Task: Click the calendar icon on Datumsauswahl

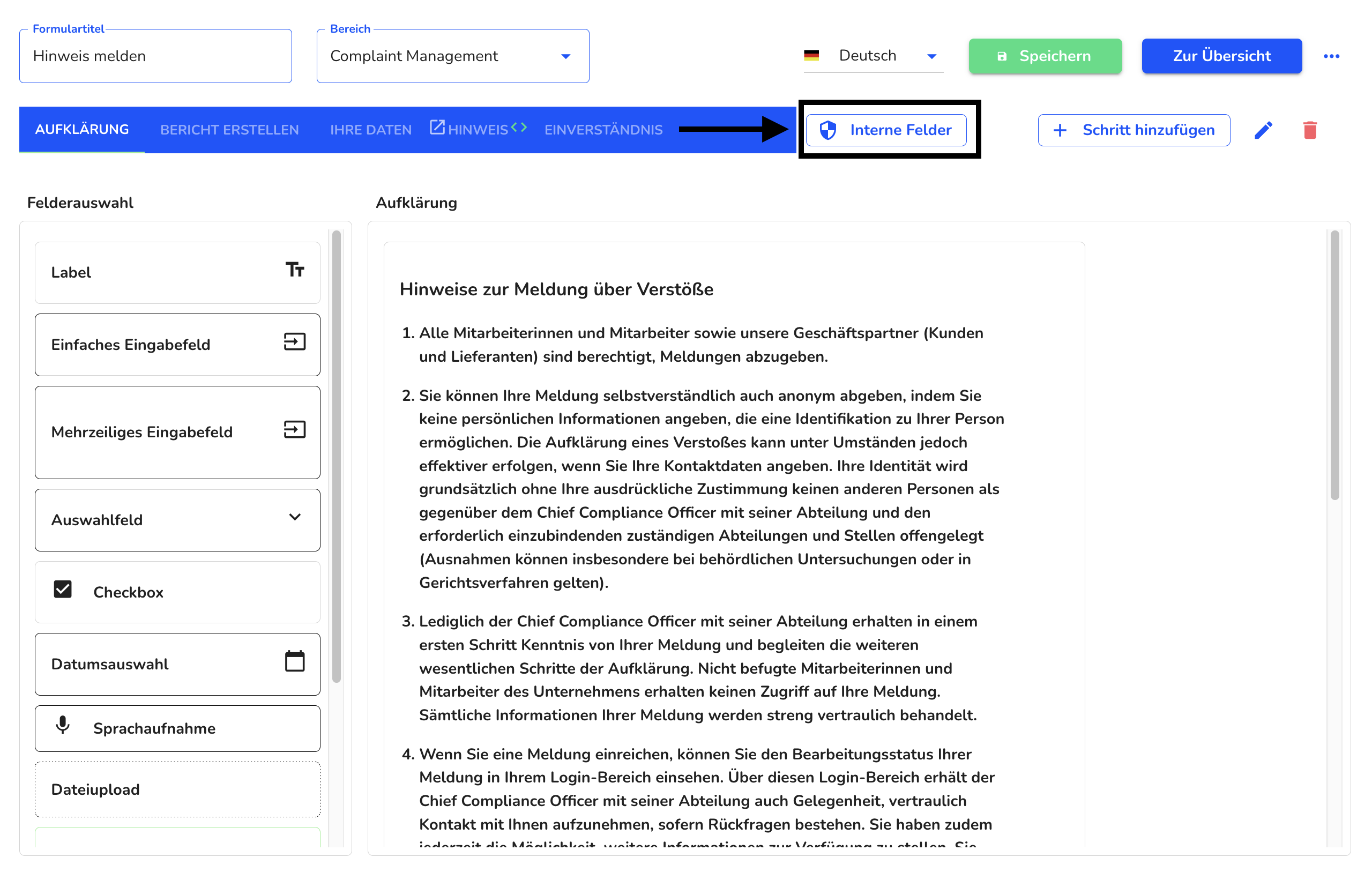Action: coord(295,661)
